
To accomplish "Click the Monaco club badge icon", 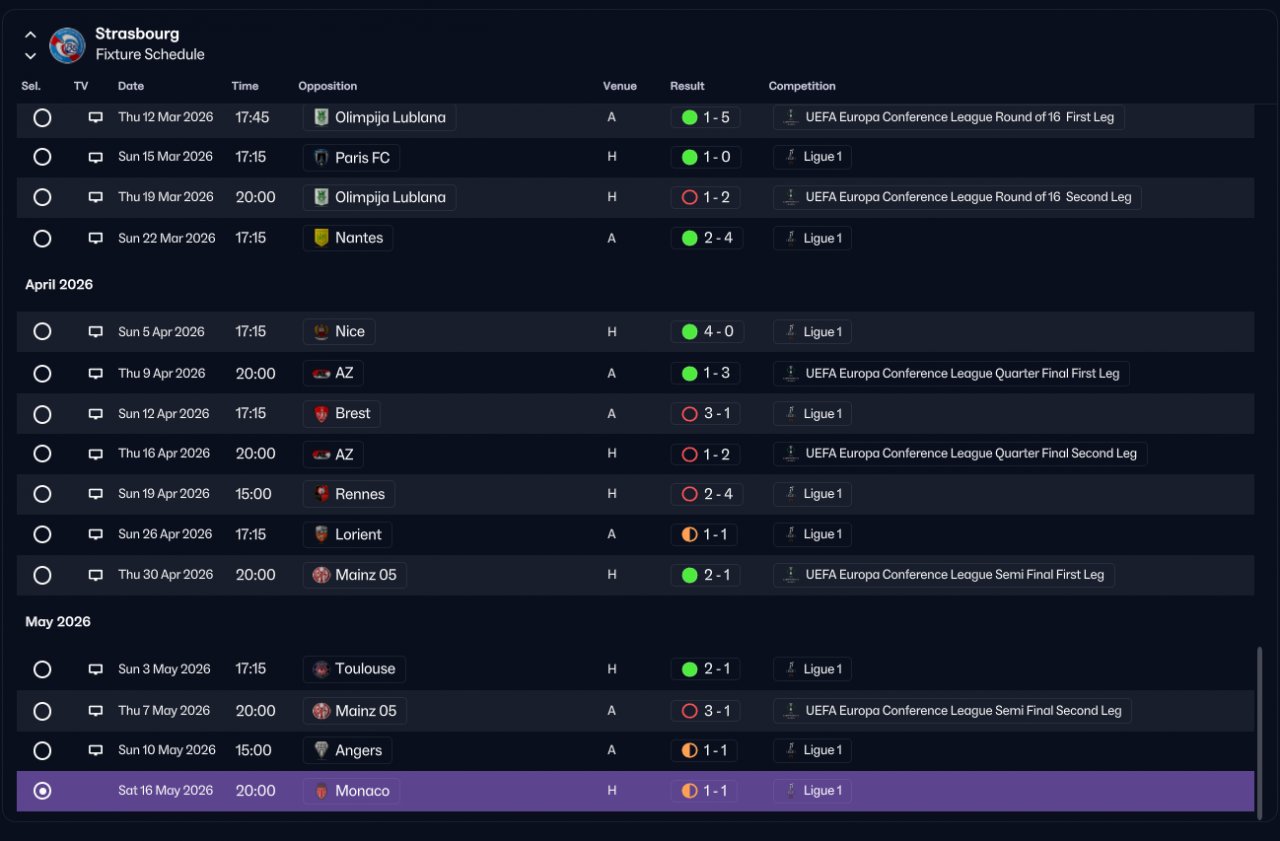I will pos(321,791).
